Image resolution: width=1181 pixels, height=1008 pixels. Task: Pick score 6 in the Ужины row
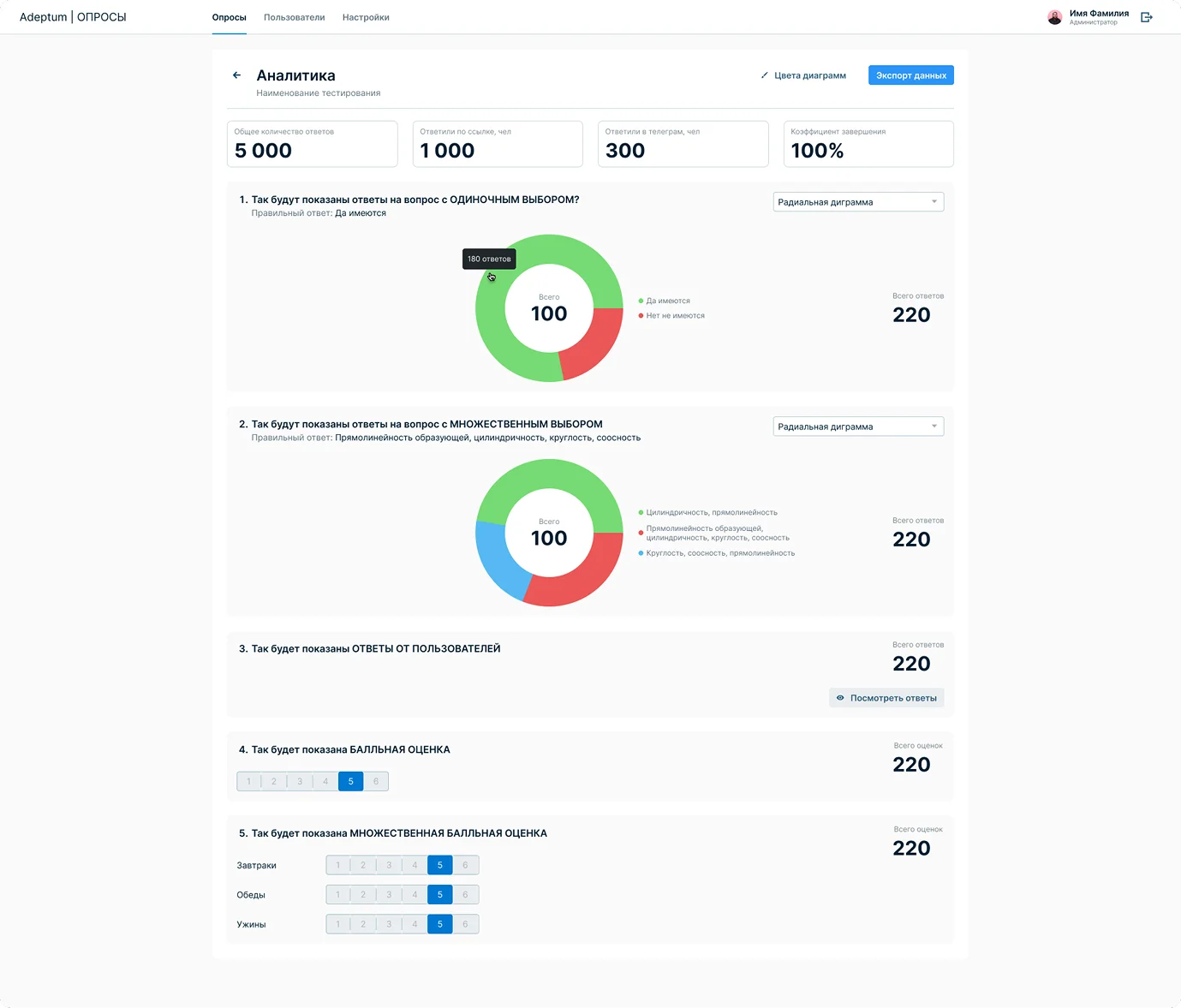click(x=466, y=924)
